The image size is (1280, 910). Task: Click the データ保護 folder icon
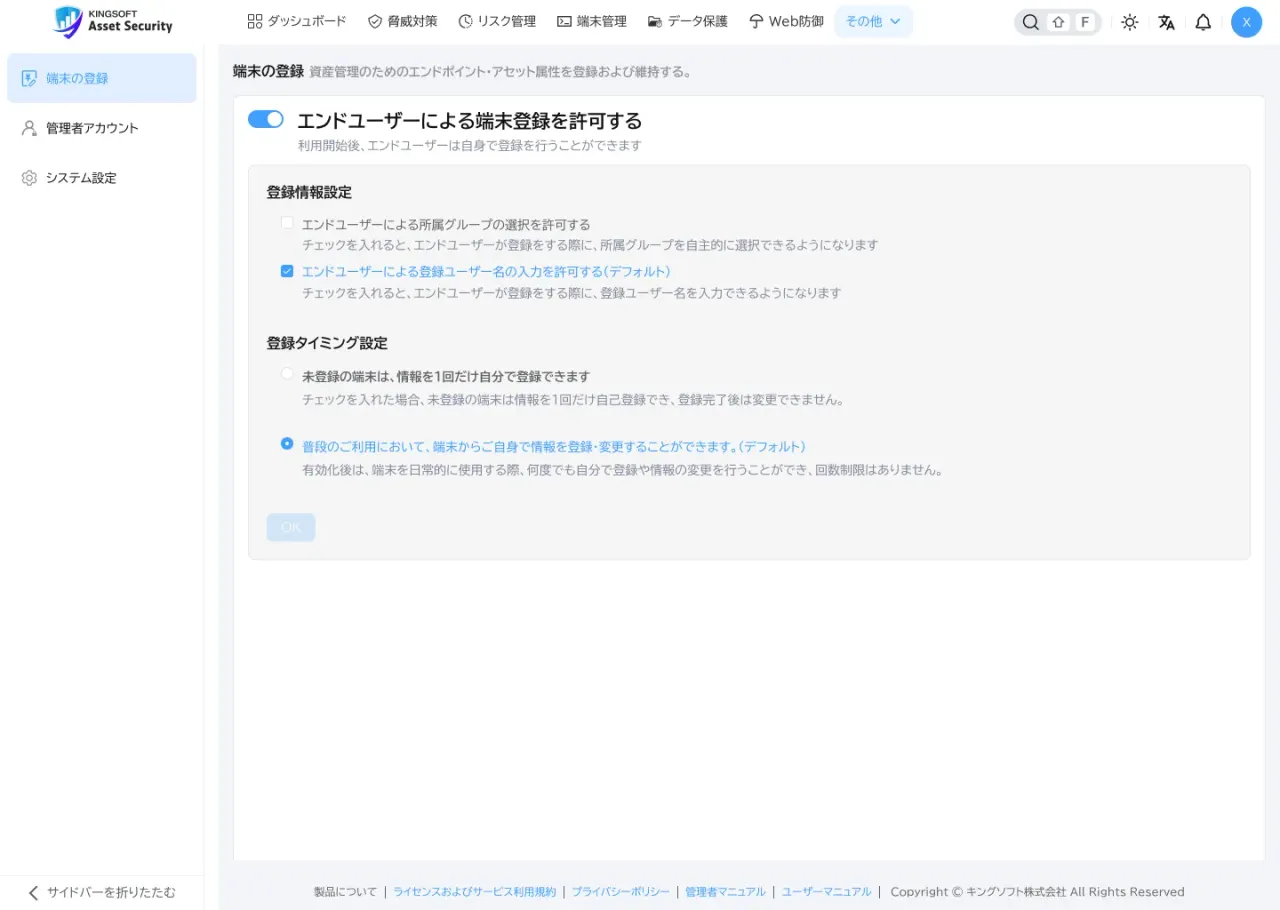[x=655, y=21]
